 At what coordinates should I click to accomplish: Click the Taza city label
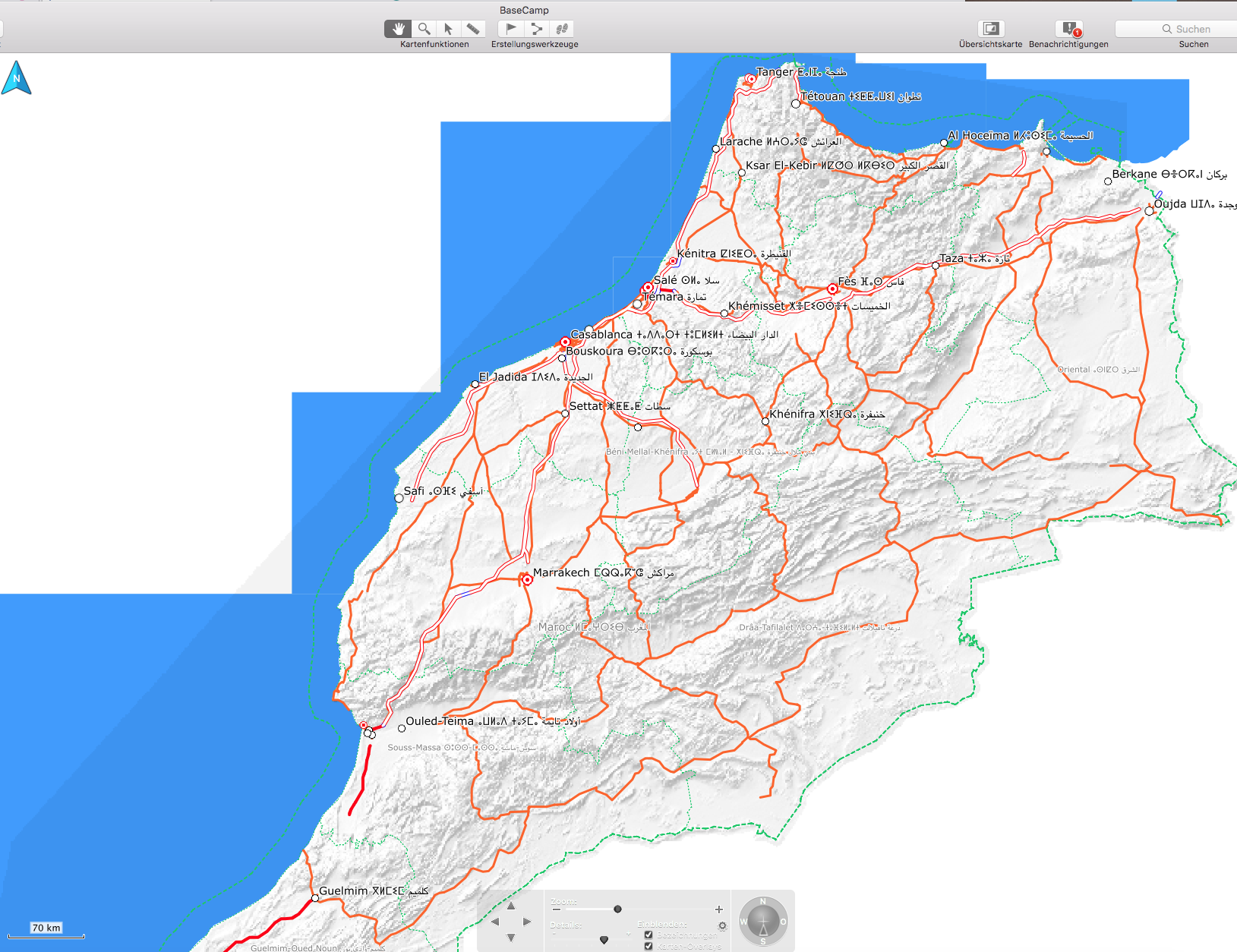(975, 258)
